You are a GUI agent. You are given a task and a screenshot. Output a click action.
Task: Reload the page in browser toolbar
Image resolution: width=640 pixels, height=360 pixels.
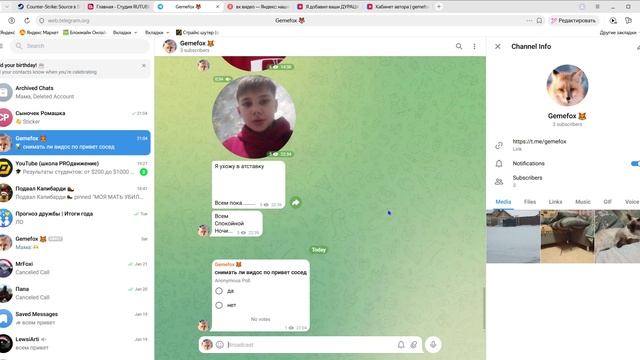point(27,20)
